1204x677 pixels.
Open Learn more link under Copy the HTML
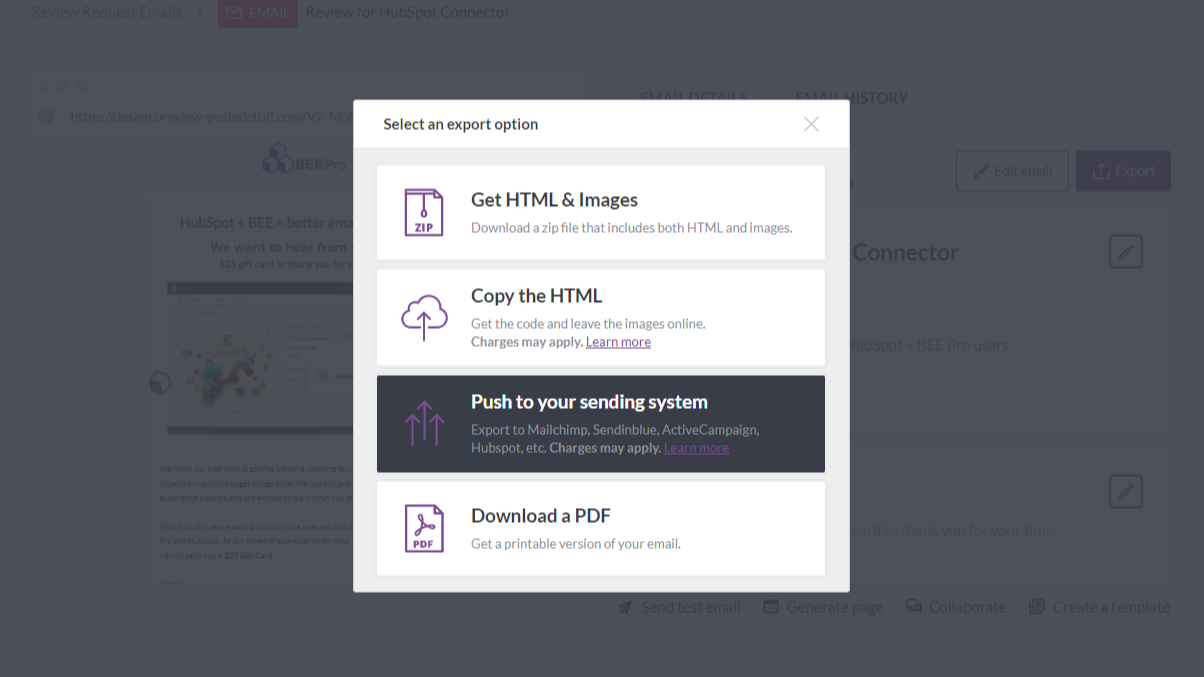[618, 342]
